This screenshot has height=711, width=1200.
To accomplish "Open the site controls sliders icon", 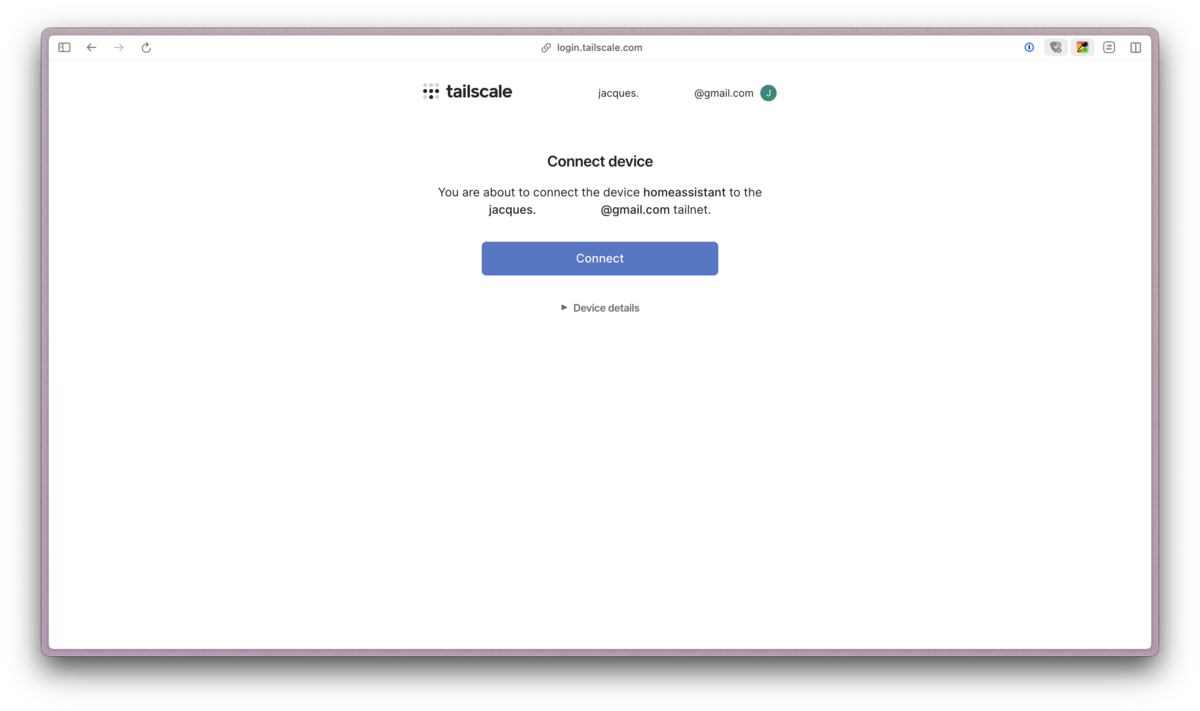I will tap(1109, 47).
